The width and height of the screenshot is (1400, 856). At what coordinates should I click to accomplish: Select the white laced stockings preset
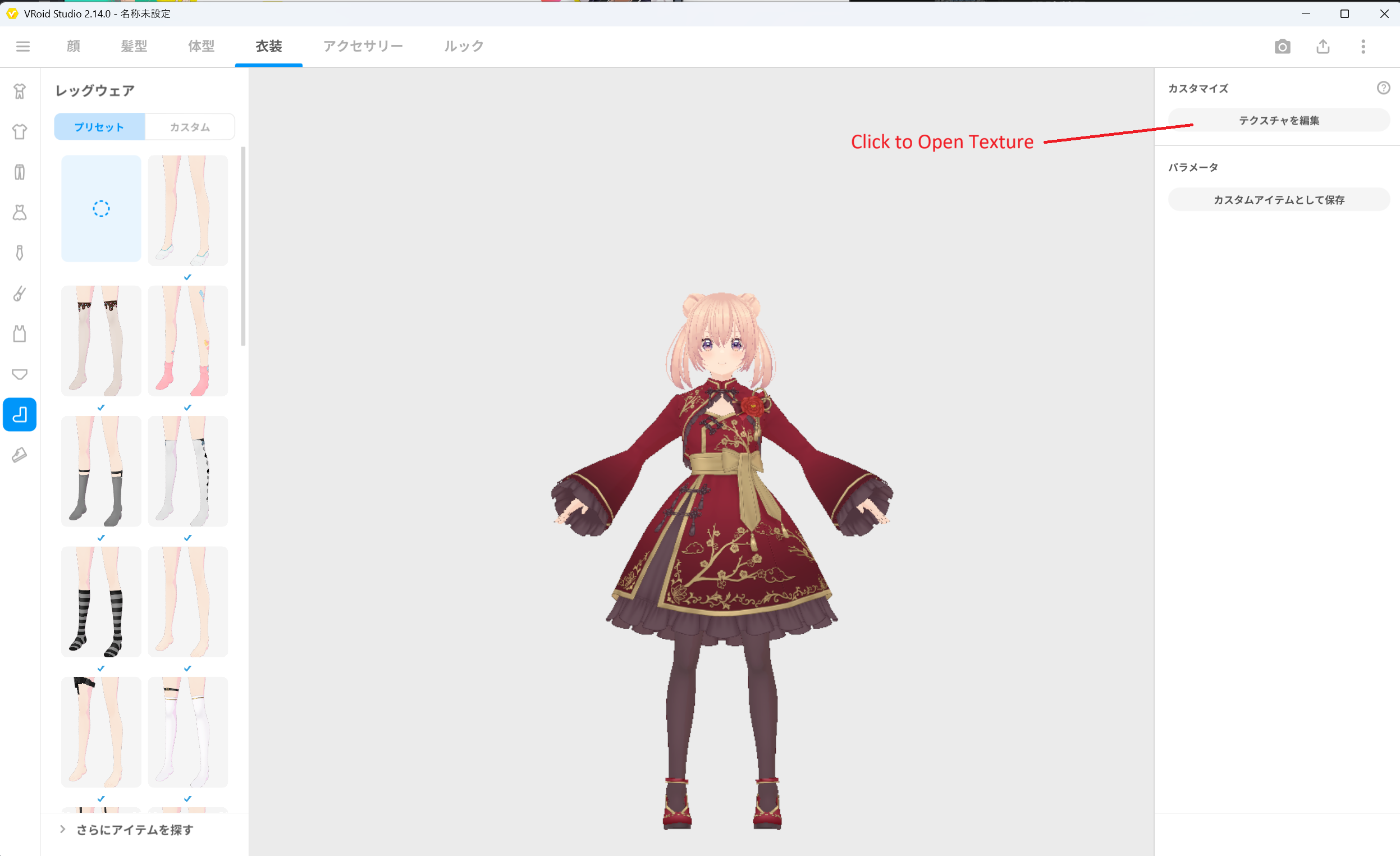coord(188,472)
